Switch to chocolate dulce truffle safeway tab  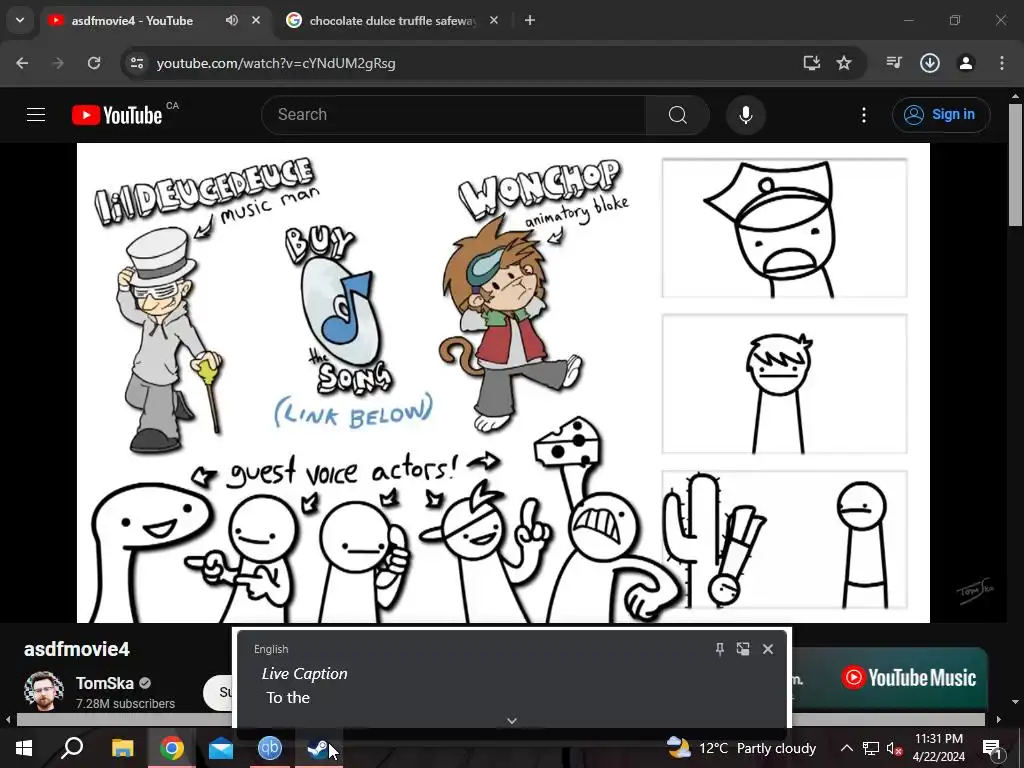[392, 21]
